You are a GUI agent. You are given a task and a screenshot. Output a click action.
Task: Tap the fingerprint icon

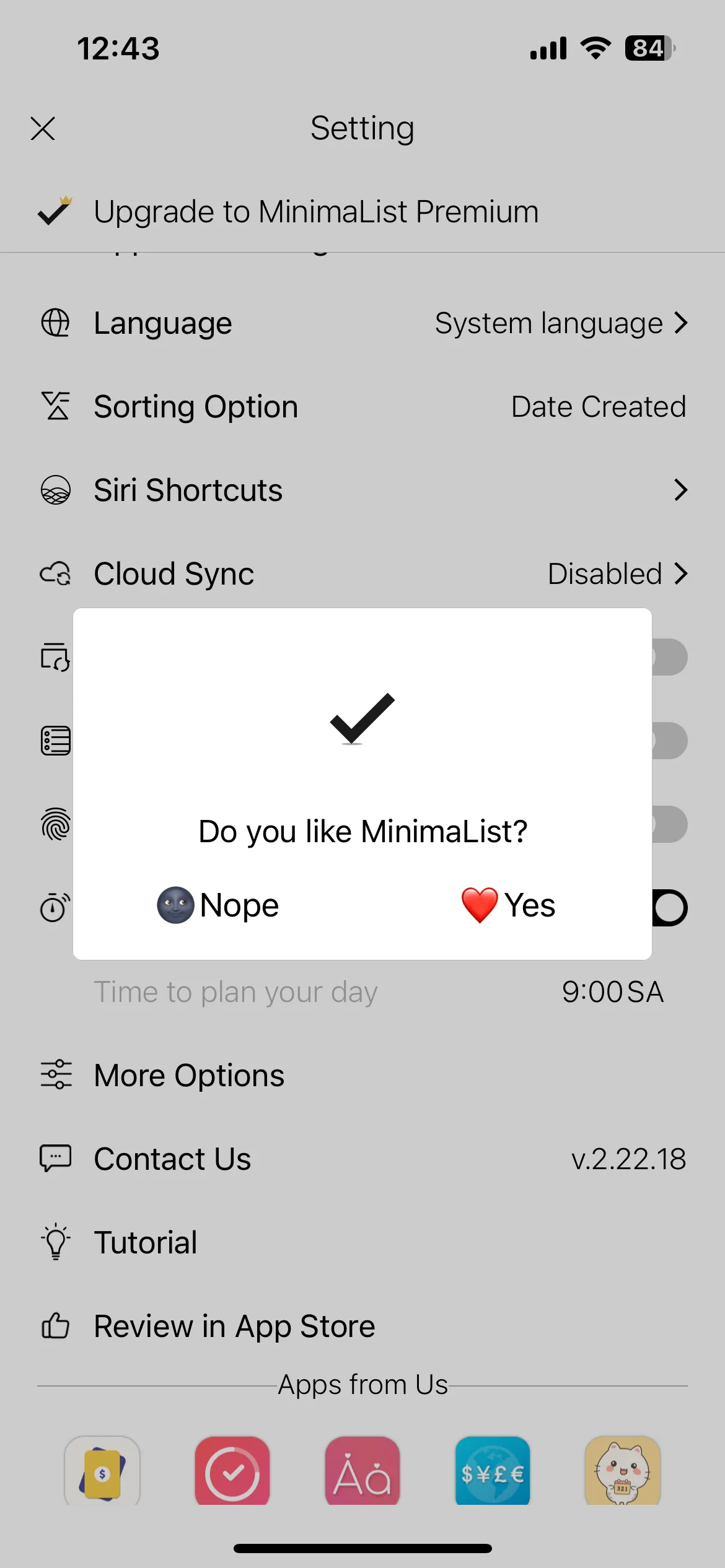click(x=55, y=824)
